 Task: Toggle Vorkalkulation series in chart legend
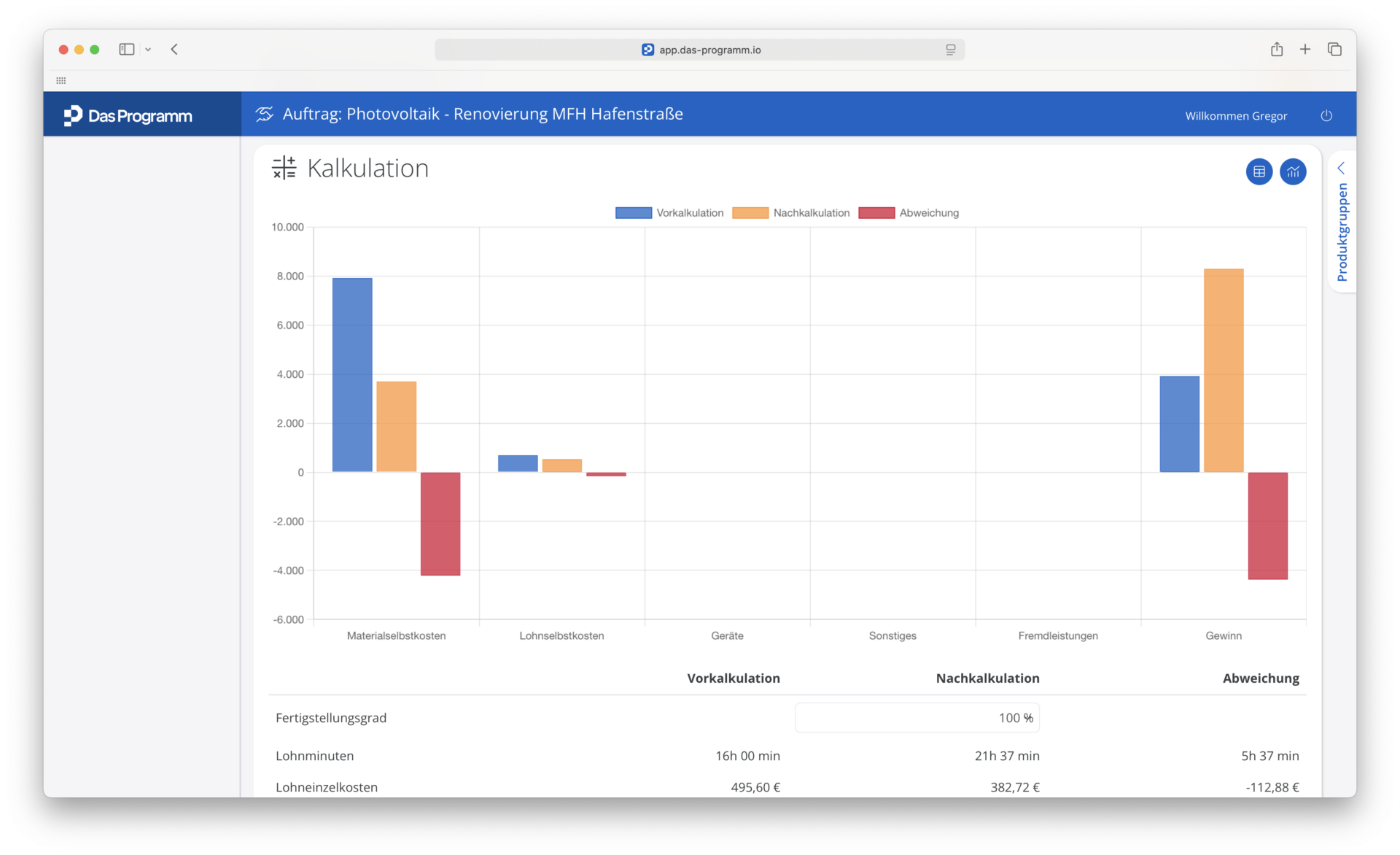tap(669, 213)
